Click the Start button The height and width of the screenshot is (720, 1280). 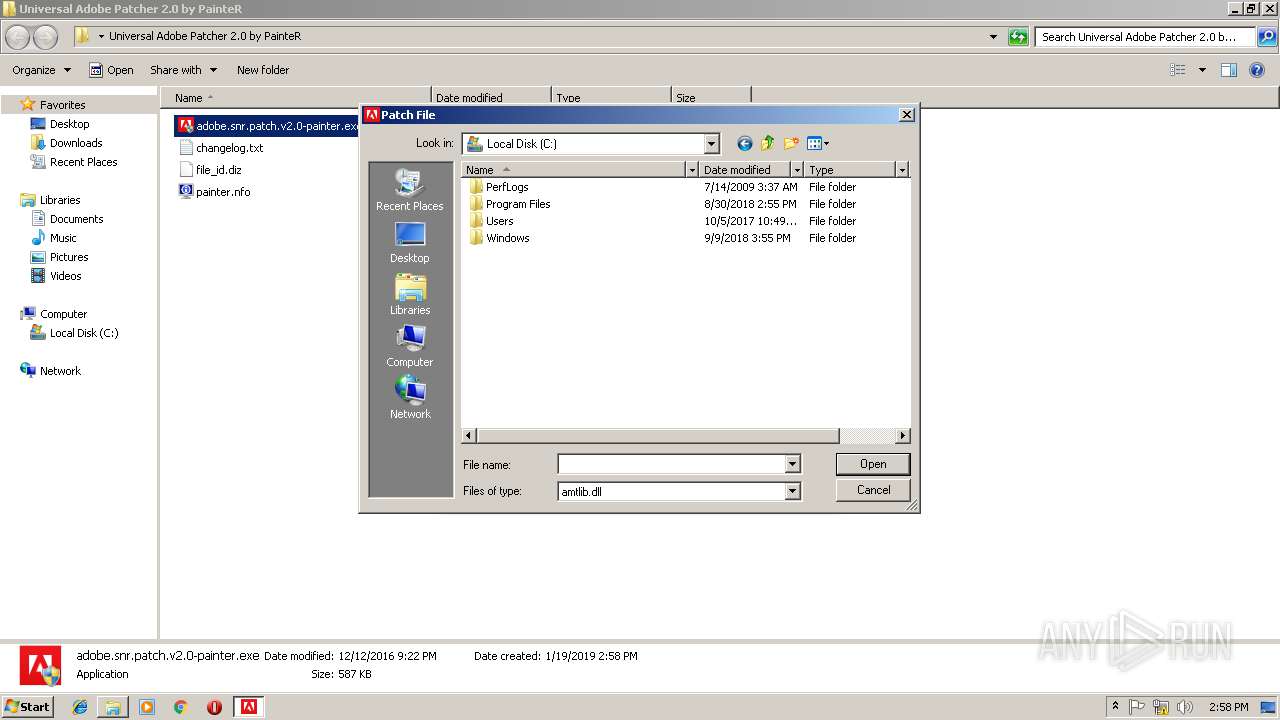click(28, 707)
